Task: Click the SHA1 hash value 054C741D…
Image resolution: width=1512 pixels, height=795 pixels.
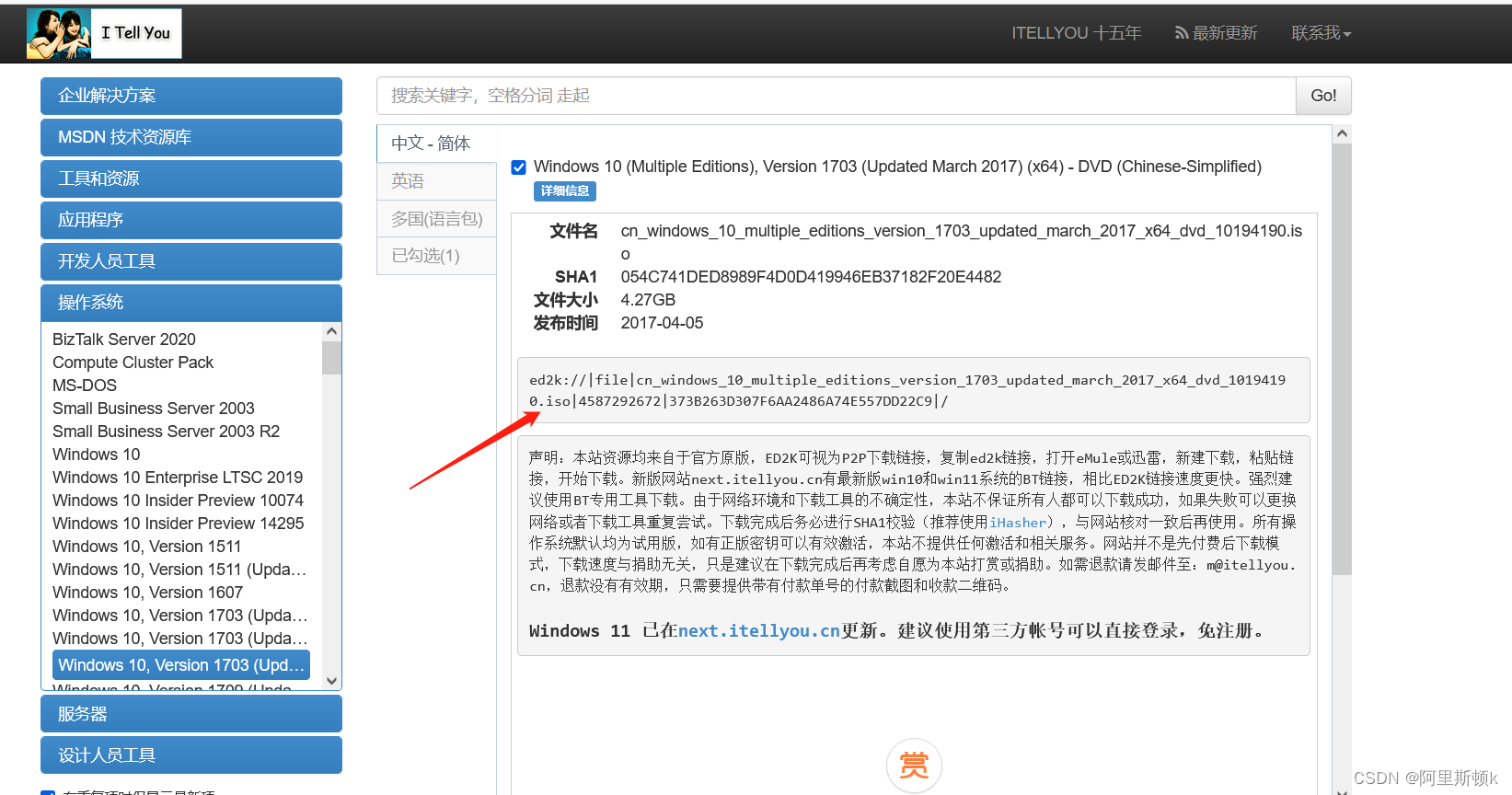Action: tap(811, 277)
